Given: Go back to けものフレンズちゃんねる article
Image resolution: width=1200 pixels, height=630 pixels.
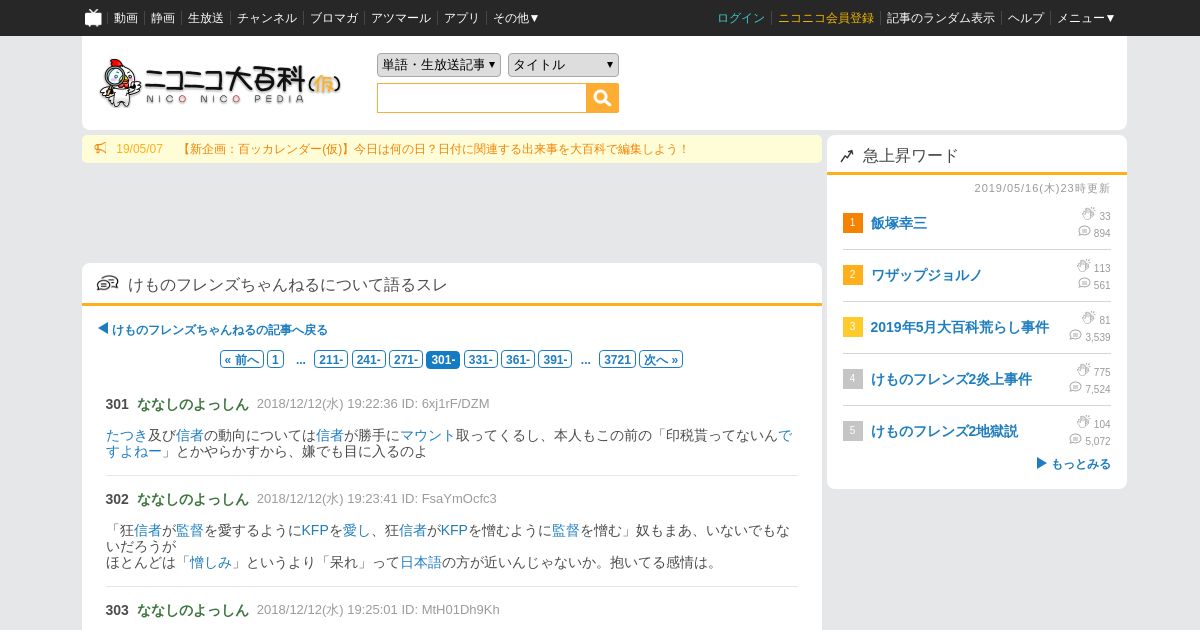Looking at the screenshot, I should [213, 329].
